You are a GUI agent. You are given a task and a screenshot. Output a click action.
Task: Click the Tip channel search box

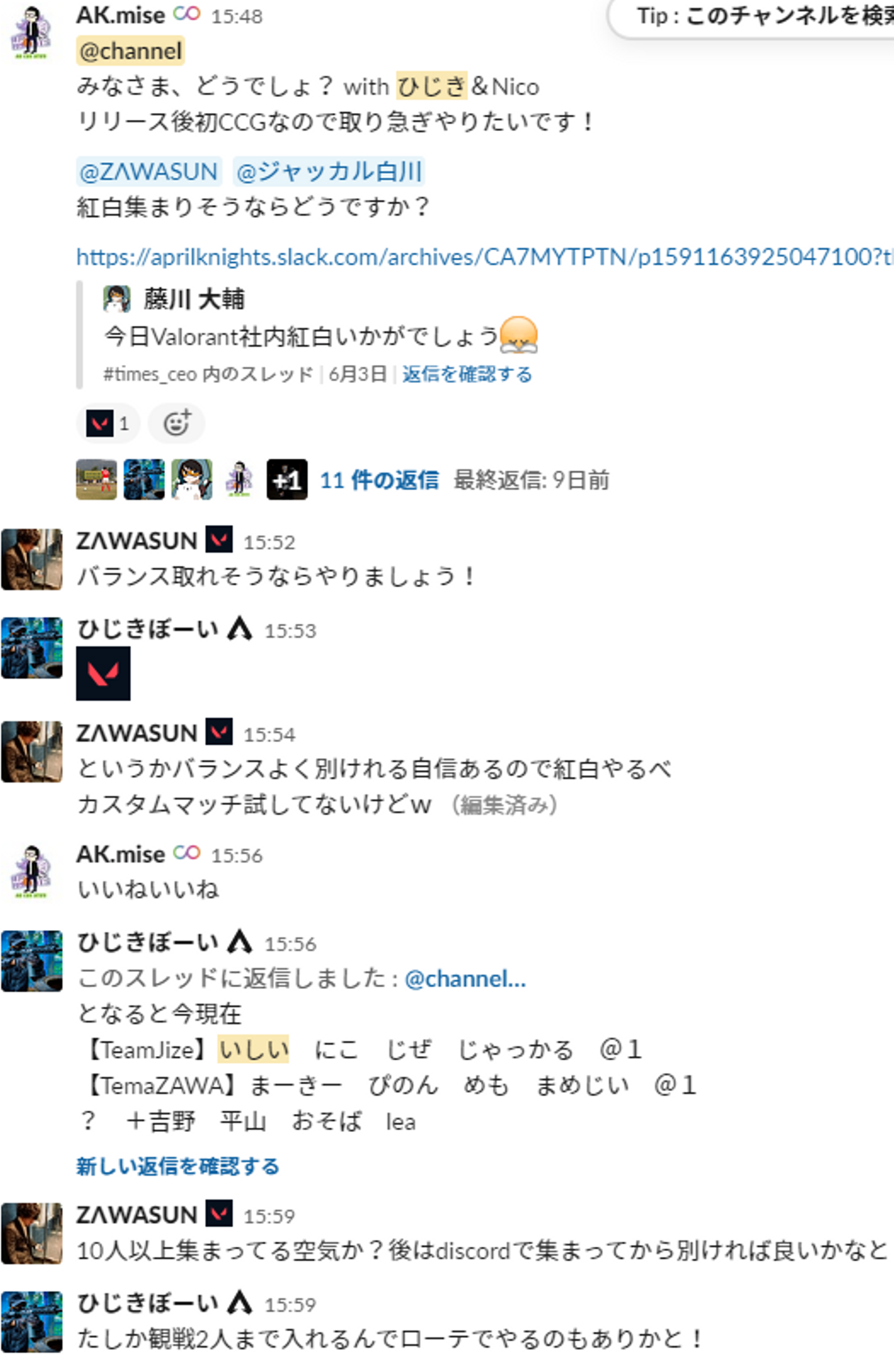[752, 18]
